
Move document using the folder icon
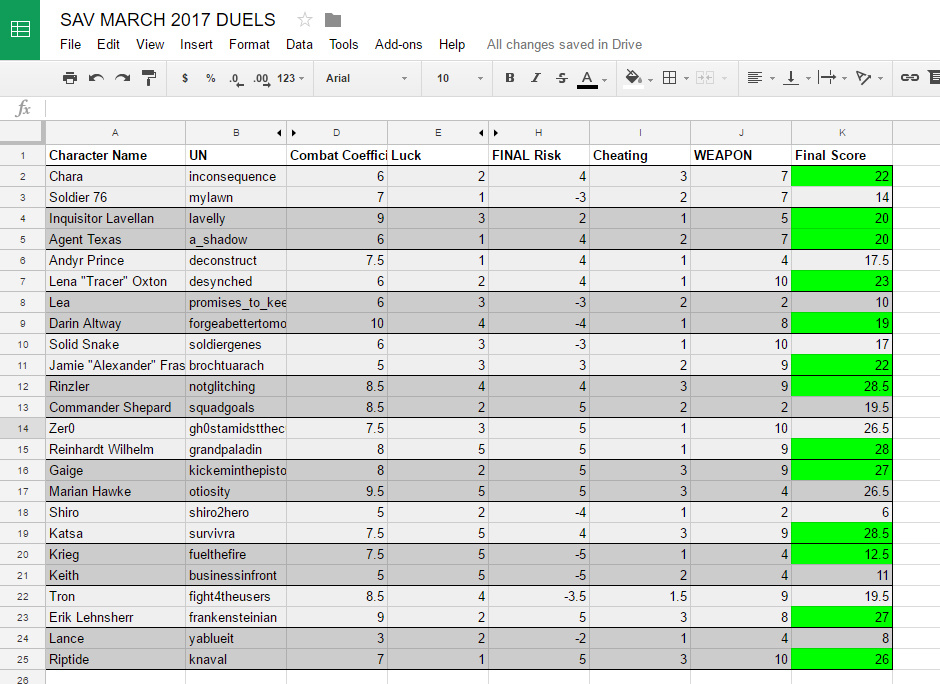pos(333,20)
